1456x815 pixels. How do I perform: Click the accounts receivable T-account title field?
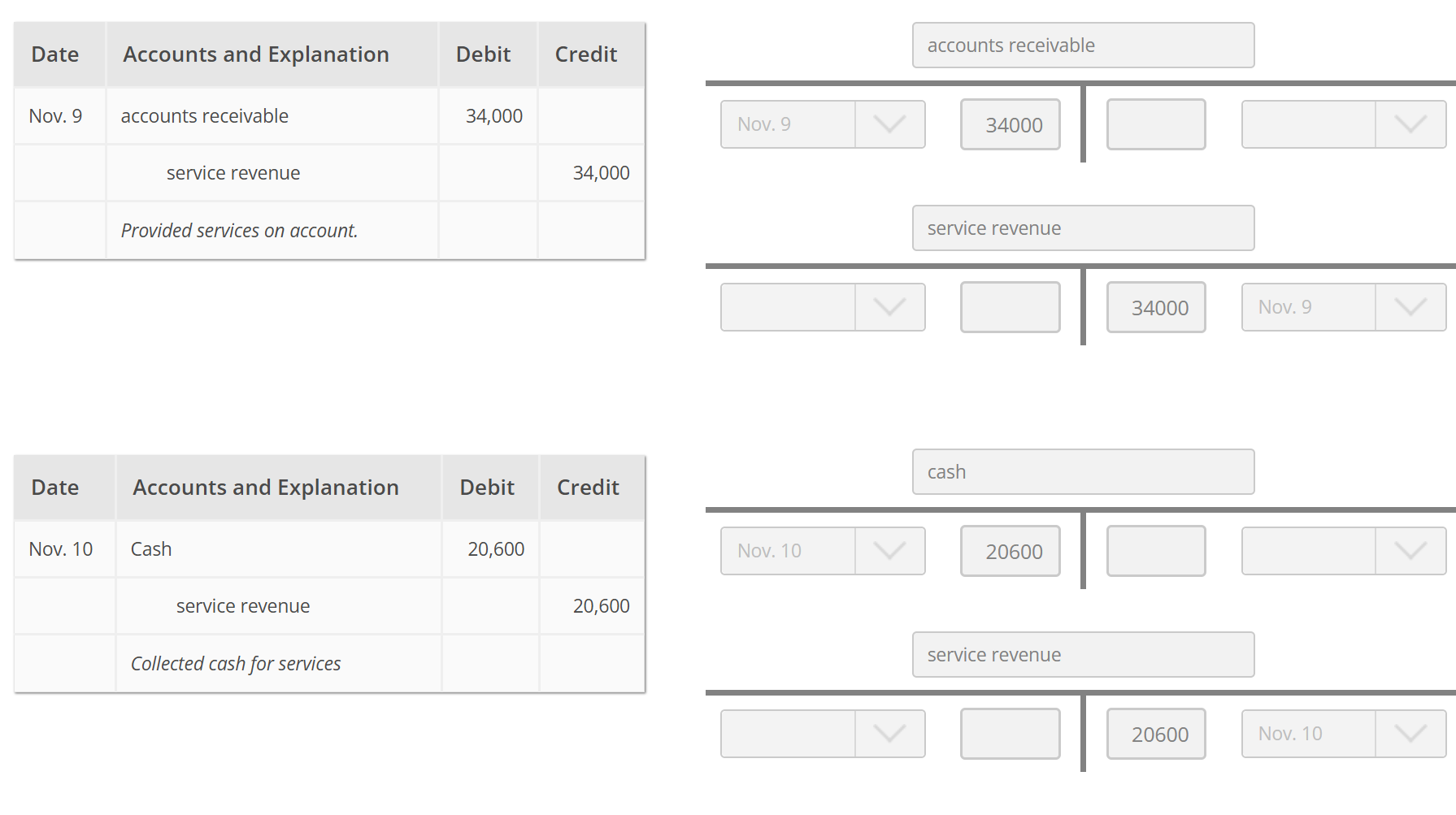point(1083,46)
